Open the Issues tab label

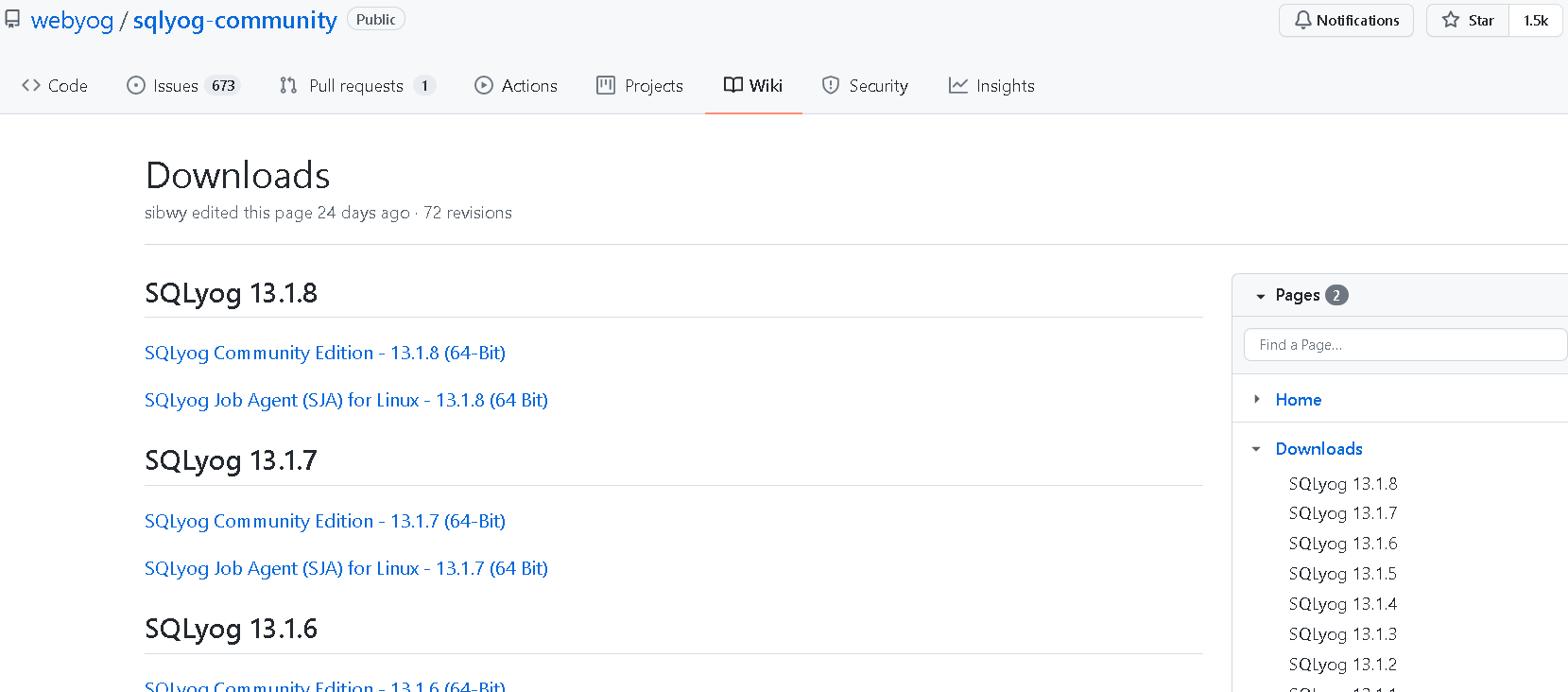pyautogui.click(x=176, y=86)
